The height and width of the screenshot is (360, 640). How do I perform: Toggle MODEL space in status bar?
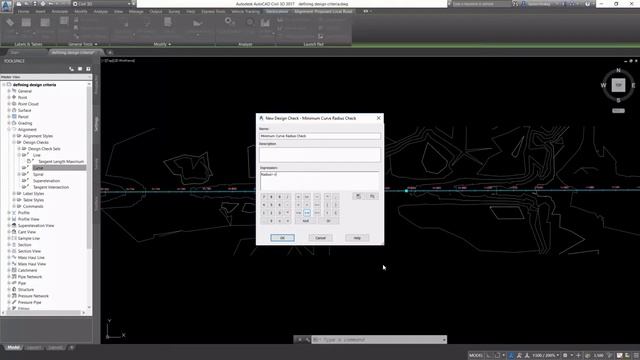tap(476, 356)
